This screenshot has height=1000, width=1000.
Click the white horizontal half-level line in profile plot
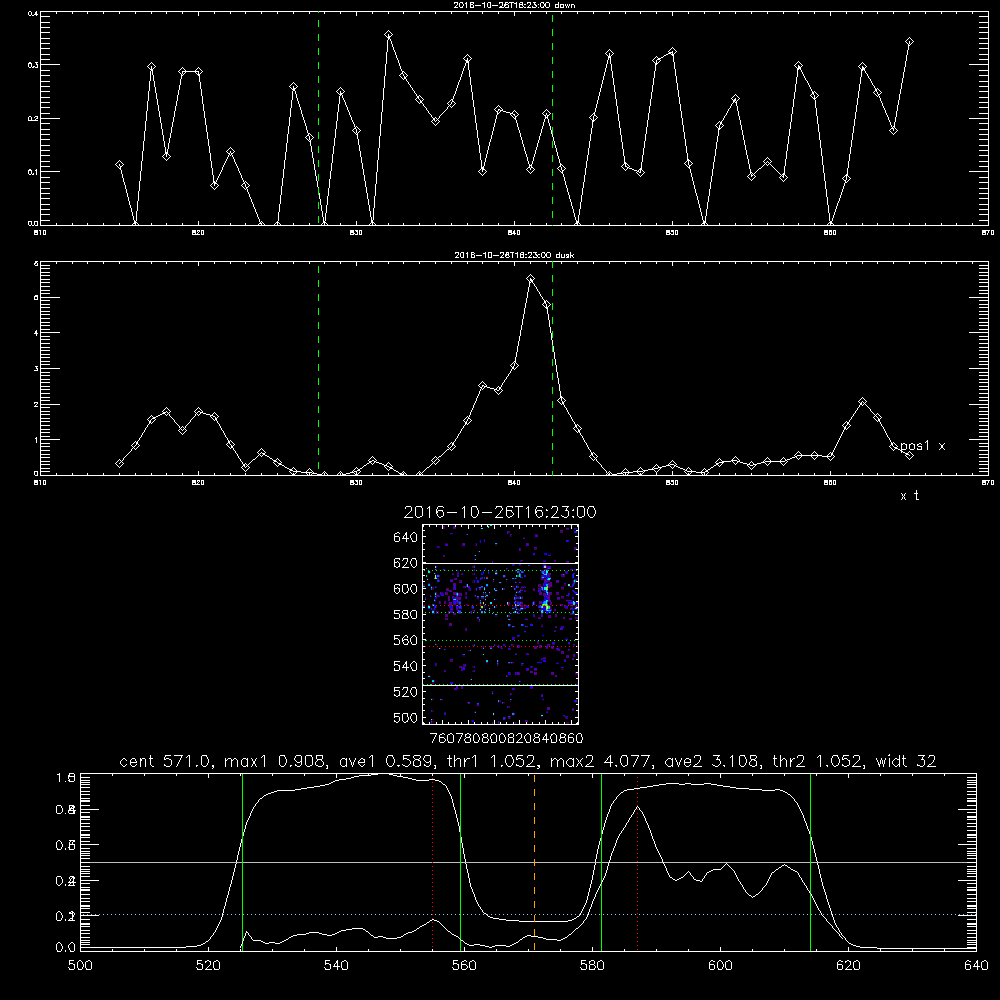(x=528, y=862)
